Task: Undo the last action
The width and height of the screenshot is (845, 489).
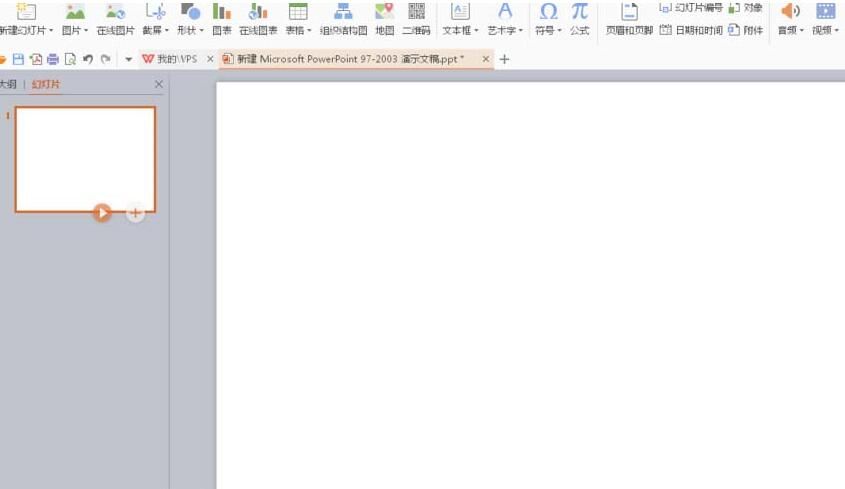Action: [88, 59]
